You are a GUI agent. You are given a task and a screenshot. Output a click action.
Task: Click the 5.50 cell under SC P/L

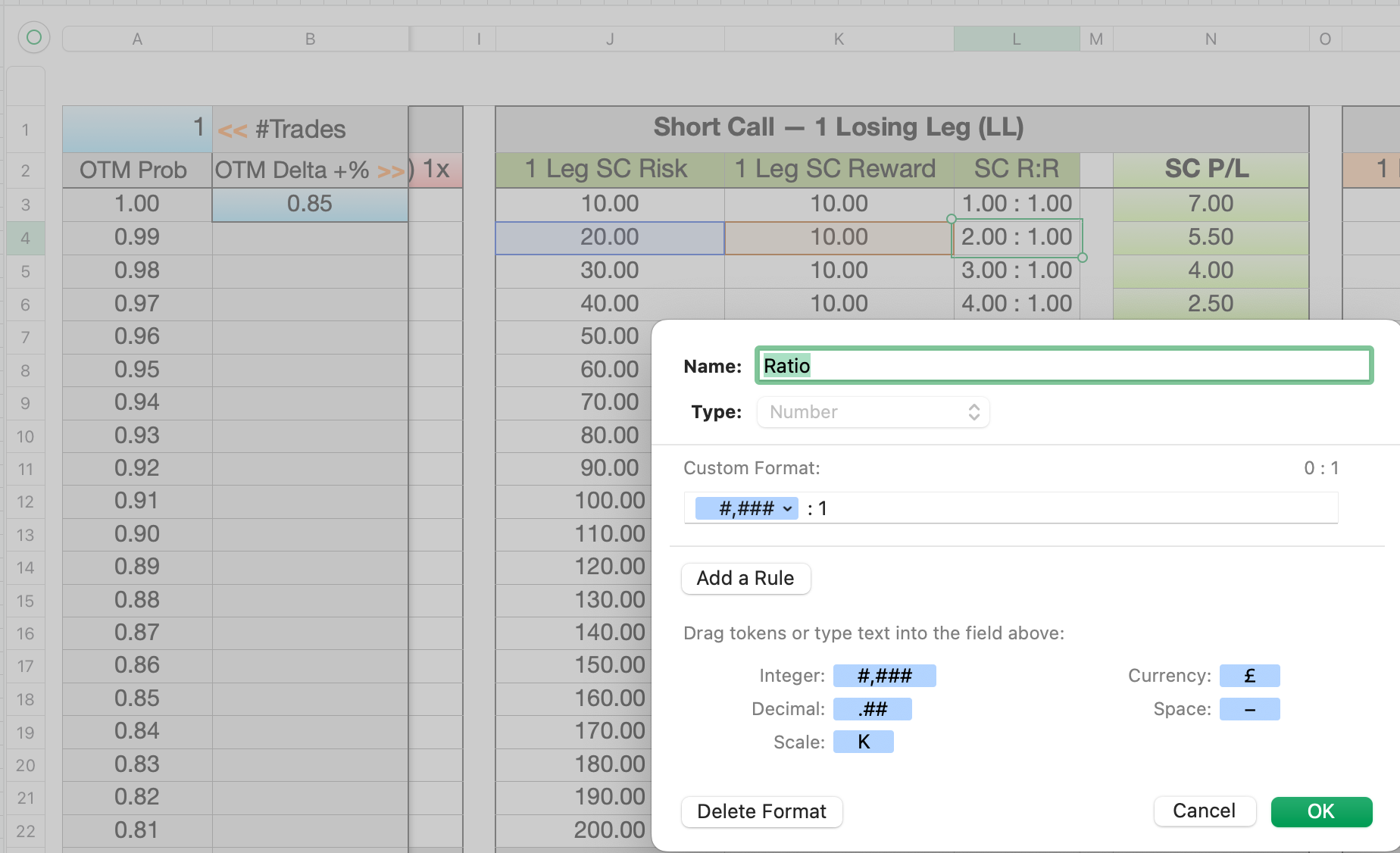coord(1211,238)
